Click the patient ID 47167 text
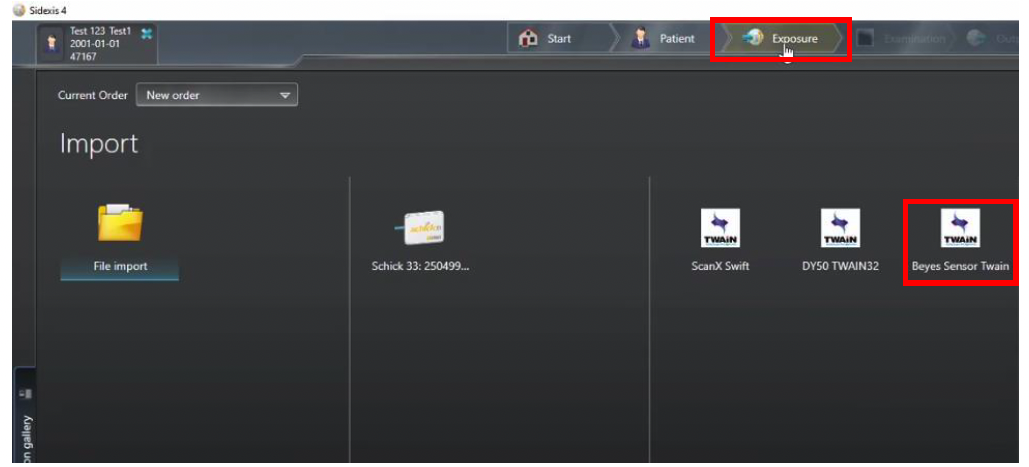 pyautogui.click(x=83, y=56)
